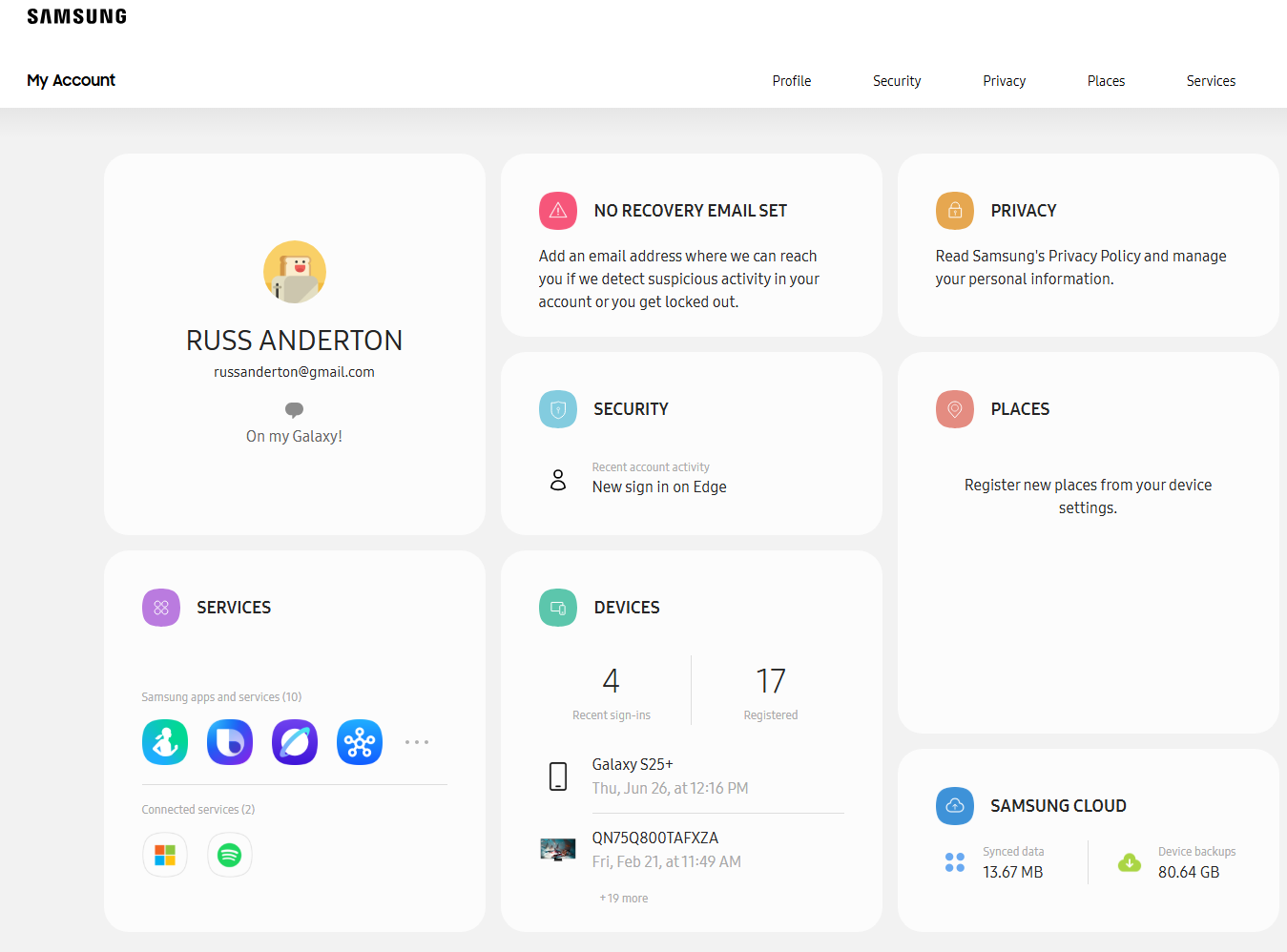Click the Add an email address description

(679, 279)
